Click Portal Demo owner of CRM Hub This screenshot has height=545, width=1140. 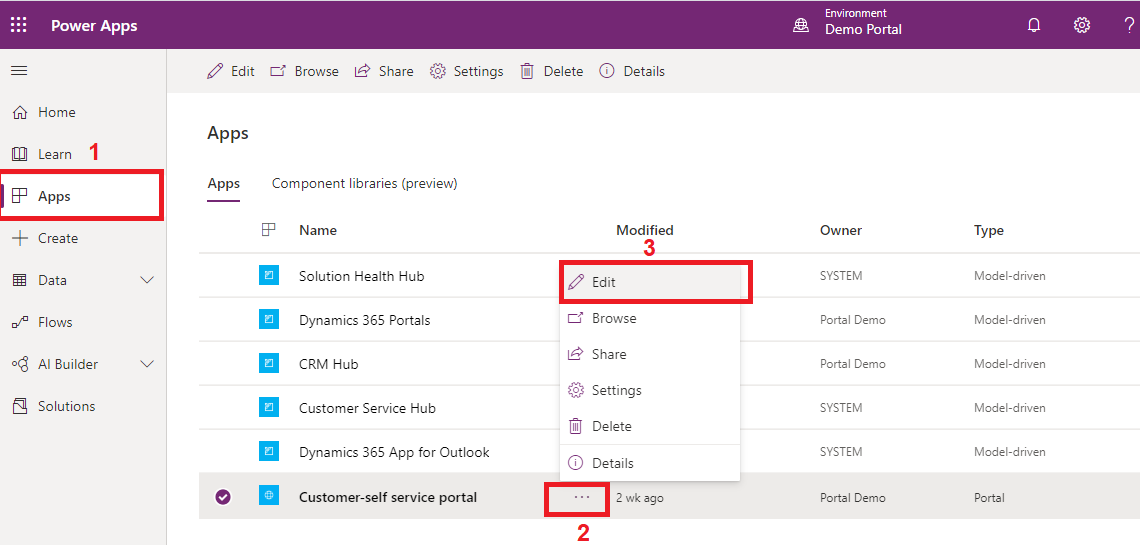[853, 364]
